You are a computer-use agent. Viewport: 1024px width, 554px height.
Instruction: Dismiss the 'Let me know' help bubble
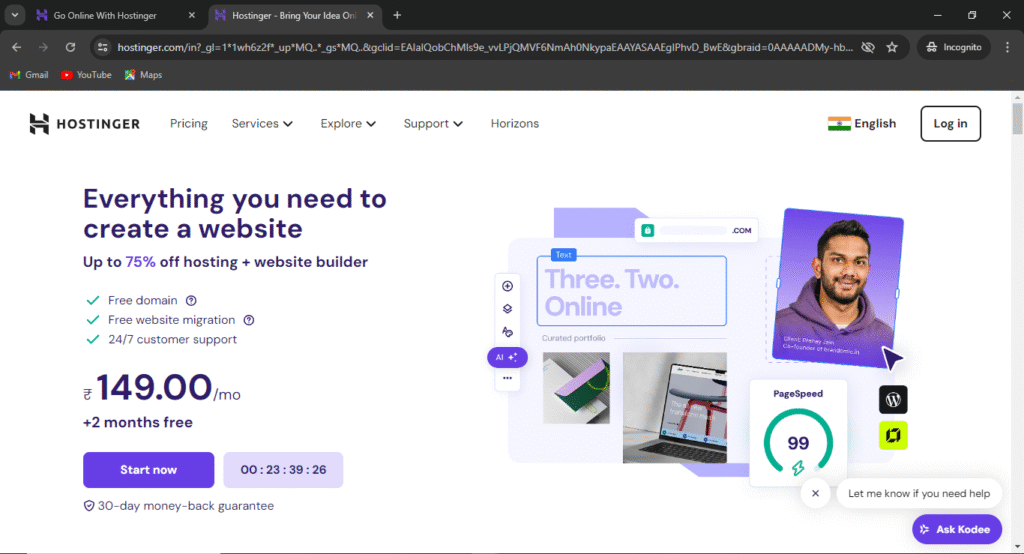(x=815, y=493)
